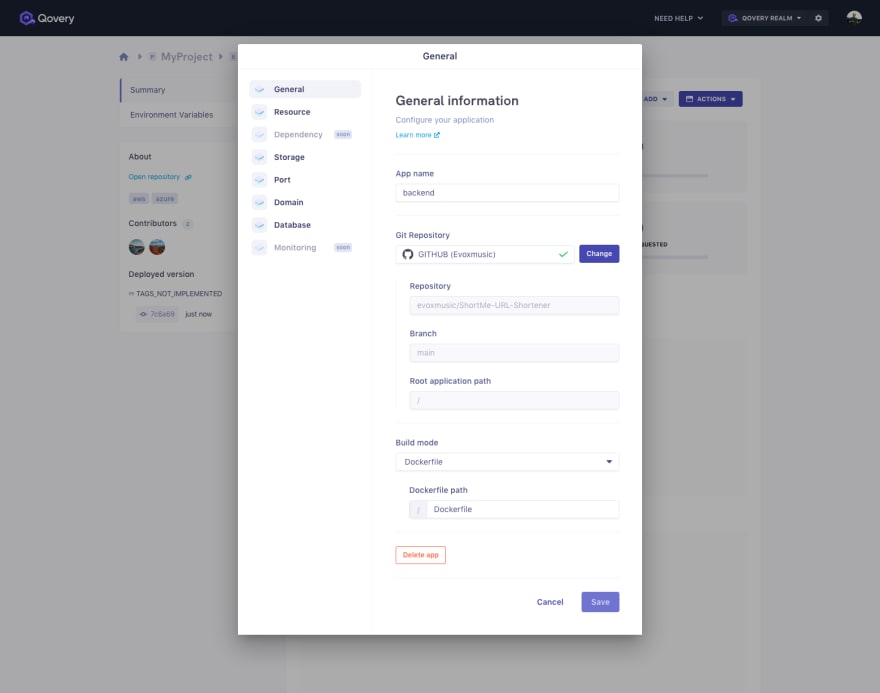Click the Storage section icon
Viewport: 880px width, 693px height.
tap(259, 157)
